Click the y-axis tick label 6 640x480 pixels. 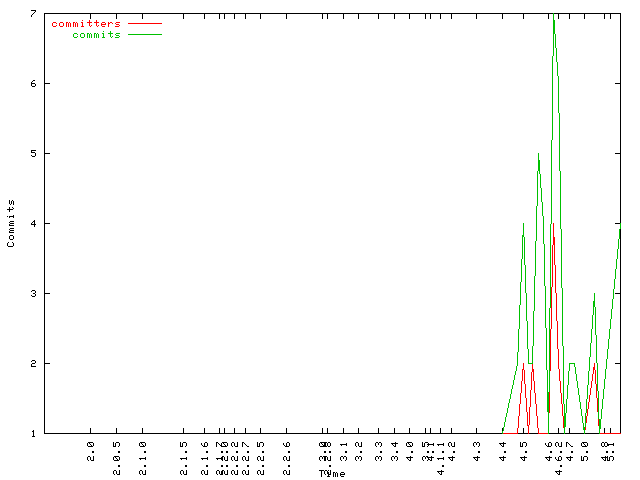click(x=33, y=84)
